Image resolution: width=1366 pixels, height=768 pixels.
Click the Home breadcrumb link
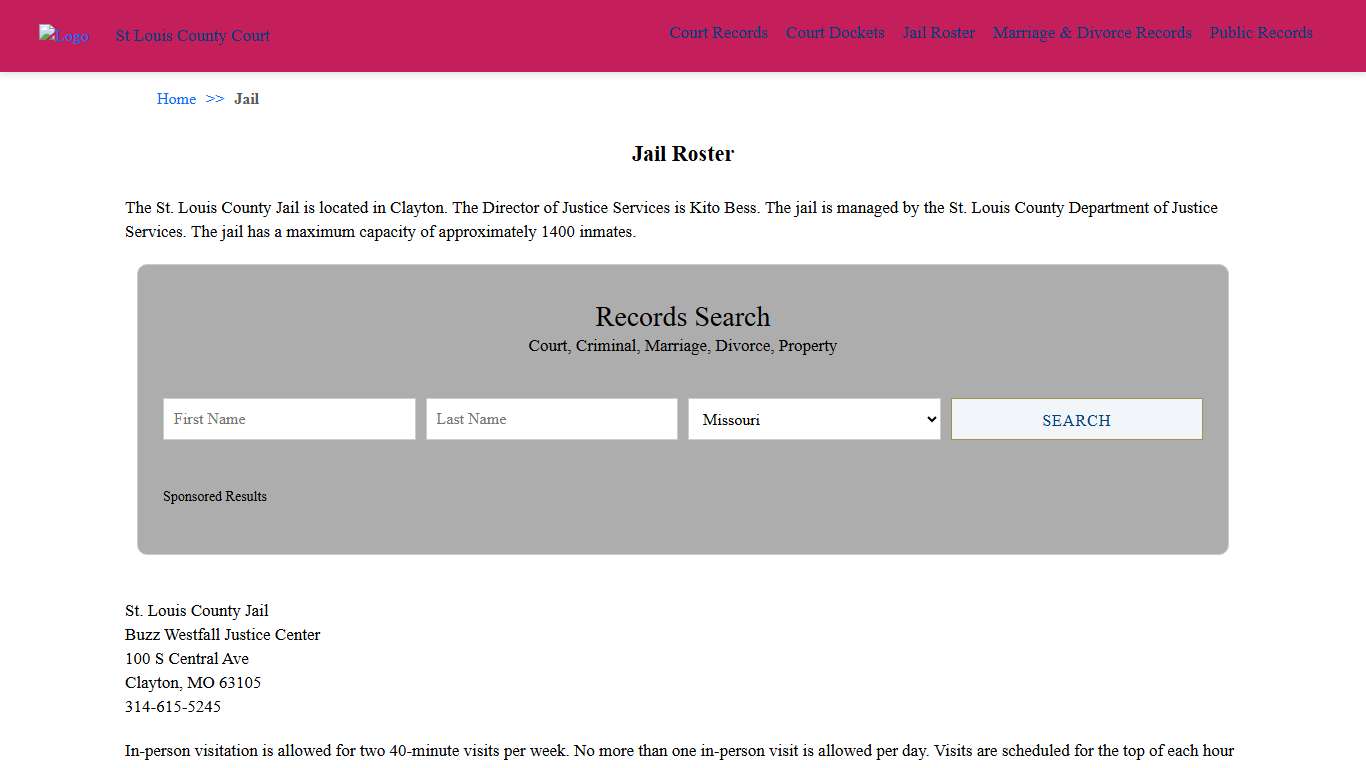pos(176,99)
